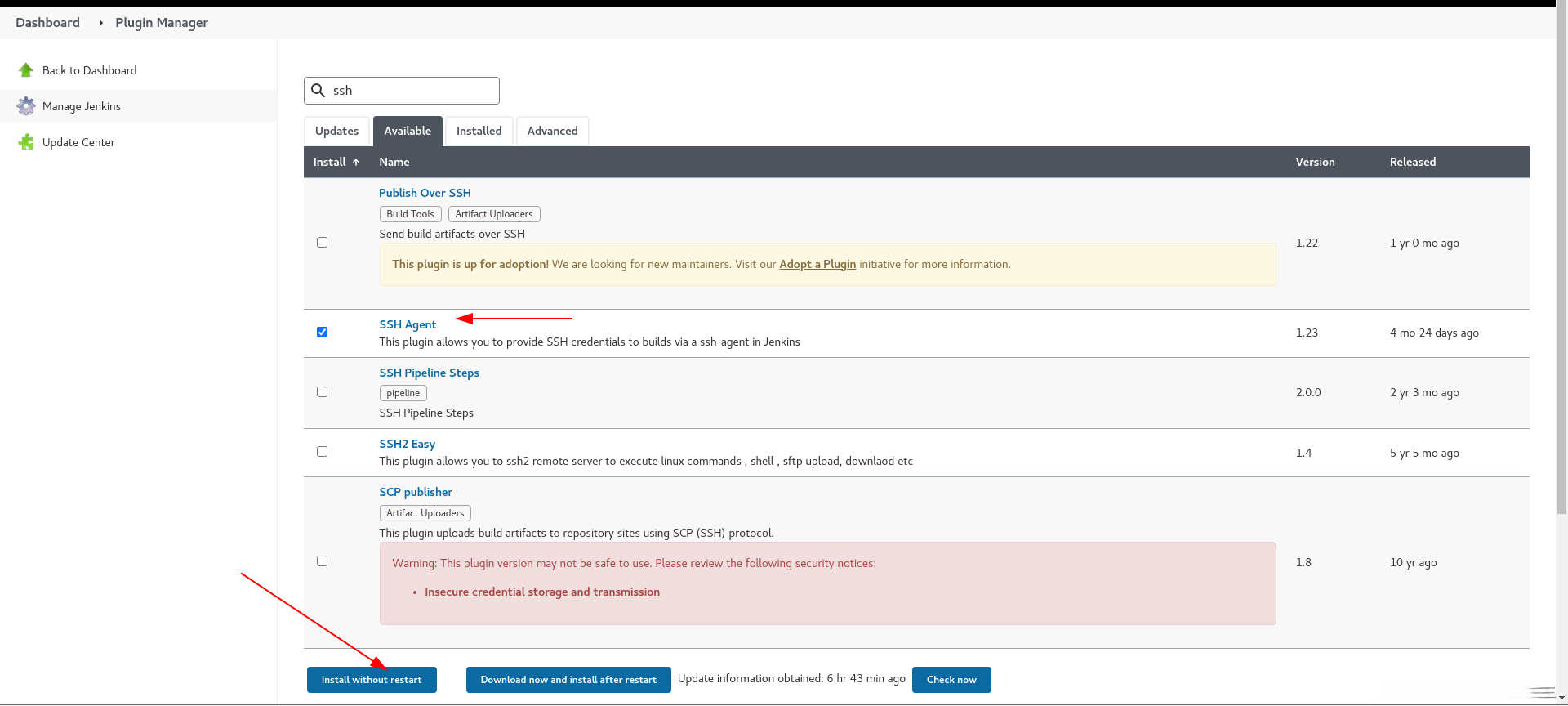The image size is (1568, 706).
Task: Select the SSH2 Easy plugin checkbox
Action: [x=322, y=452]
